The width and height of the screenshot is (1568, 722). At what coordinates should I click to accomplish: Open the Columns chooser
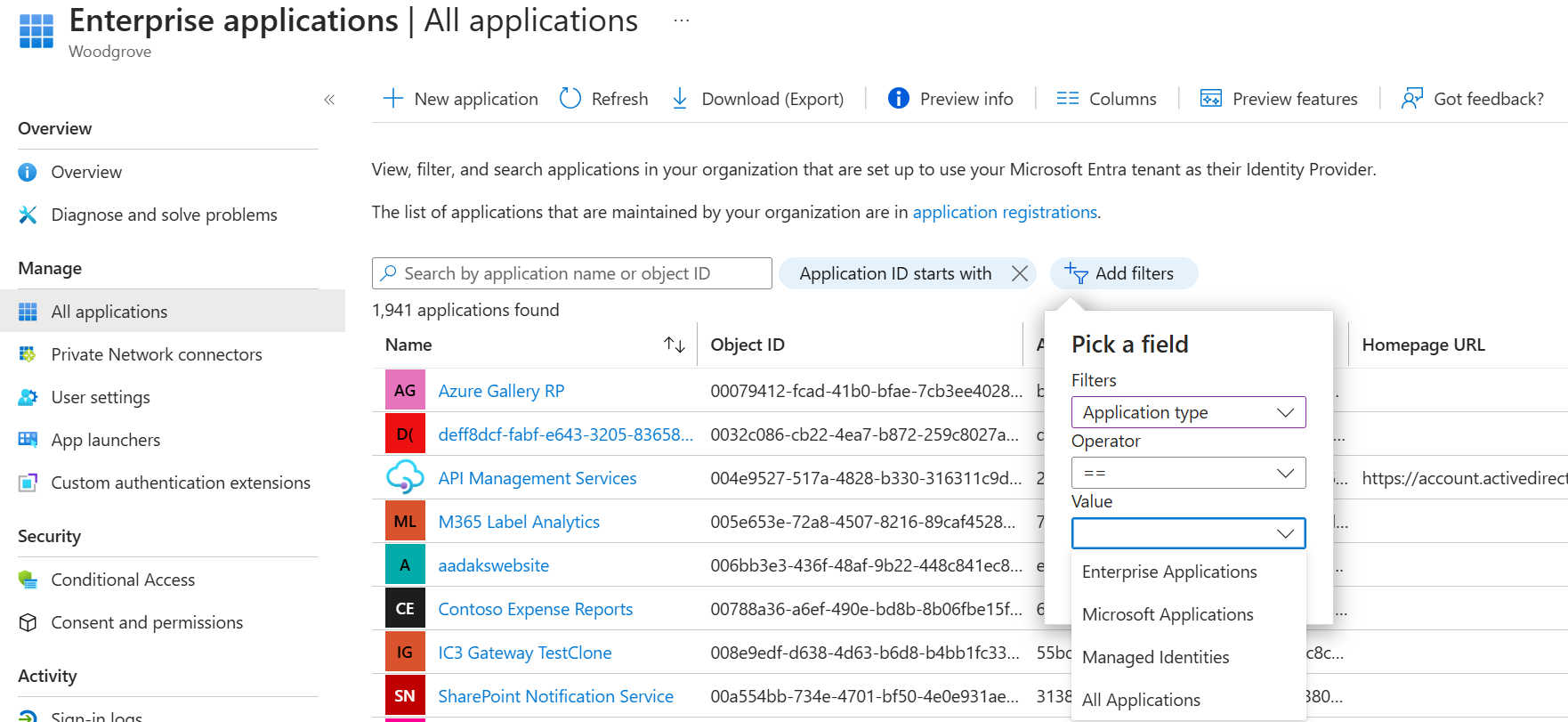click(x=1106, y=99)
